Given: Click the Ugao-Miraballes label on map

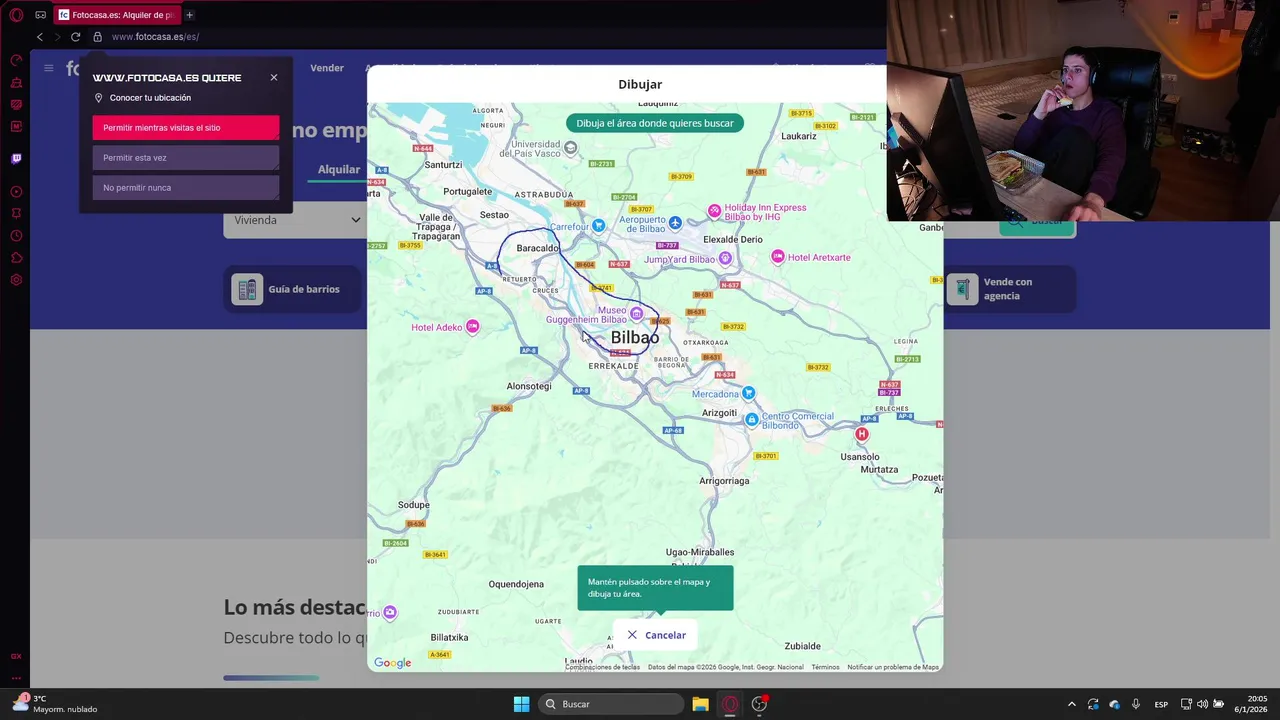Looking at the screenshot, I should coord(700,552).
